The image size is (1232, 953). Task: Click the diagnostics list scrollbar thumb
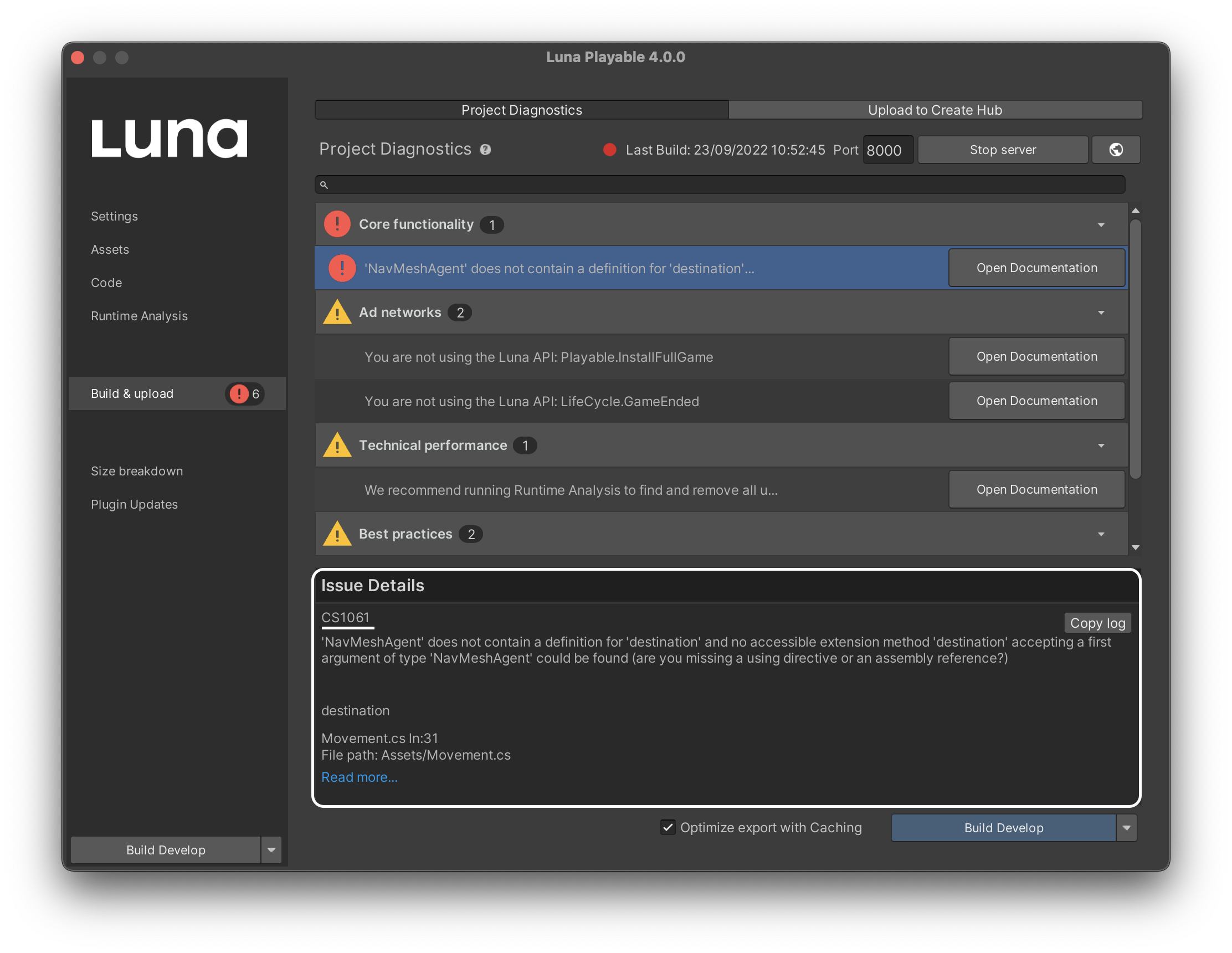(1136, 349)
